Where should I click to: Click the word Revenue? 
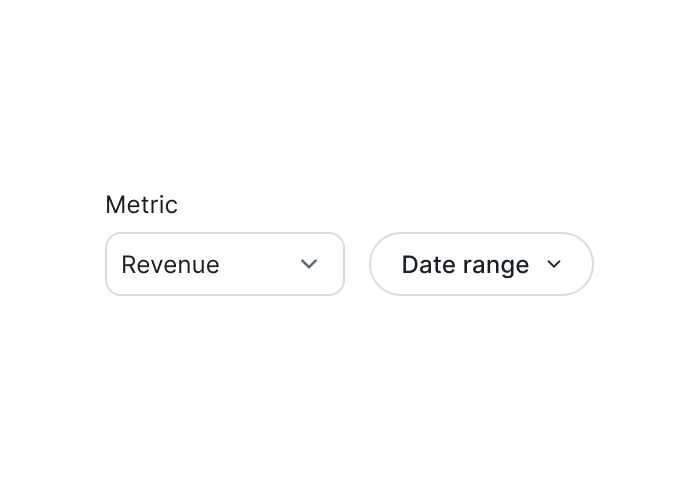click(171, 264)
